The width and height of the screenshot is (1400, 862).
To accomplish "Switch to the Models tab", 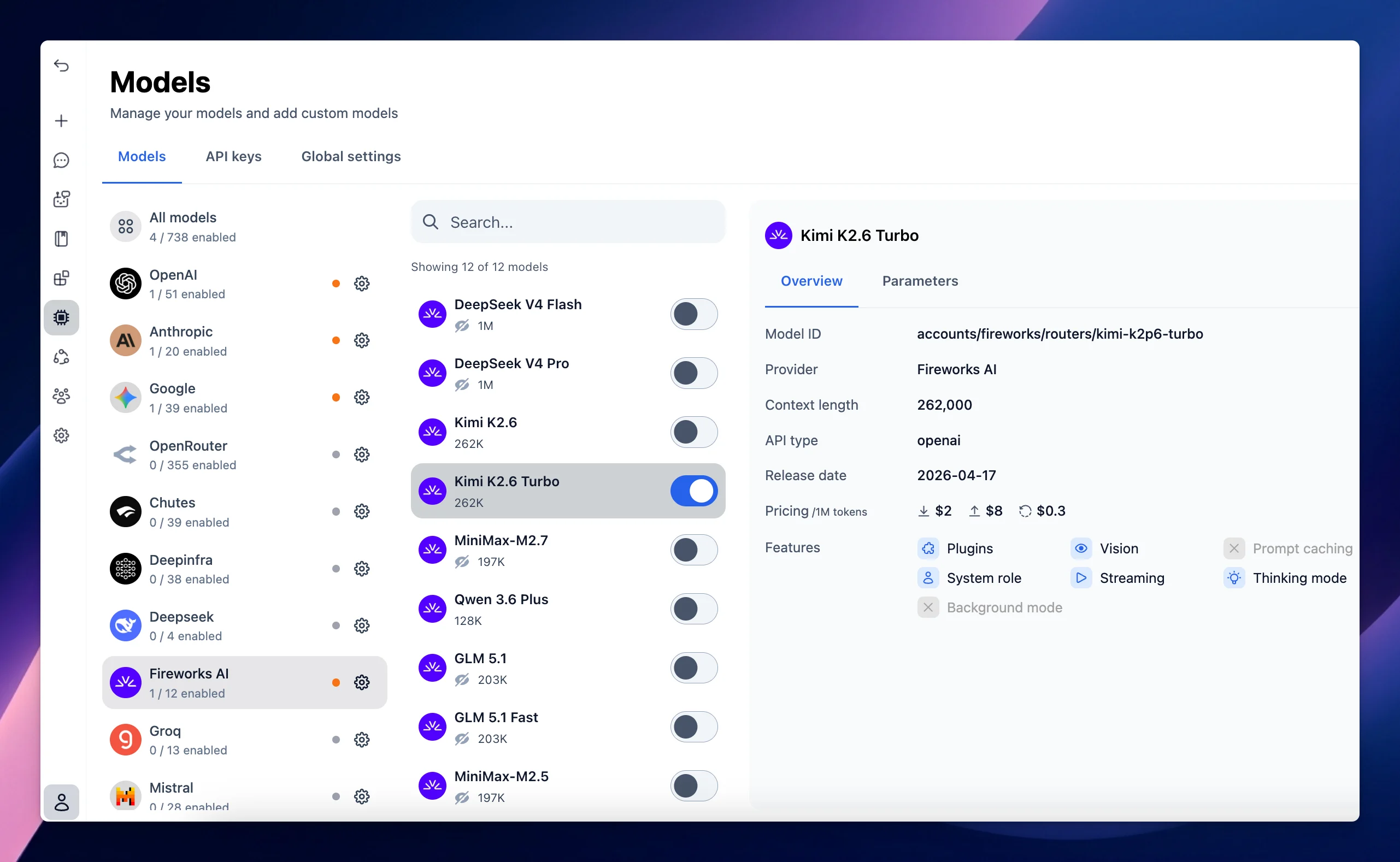I will (142, 156).
